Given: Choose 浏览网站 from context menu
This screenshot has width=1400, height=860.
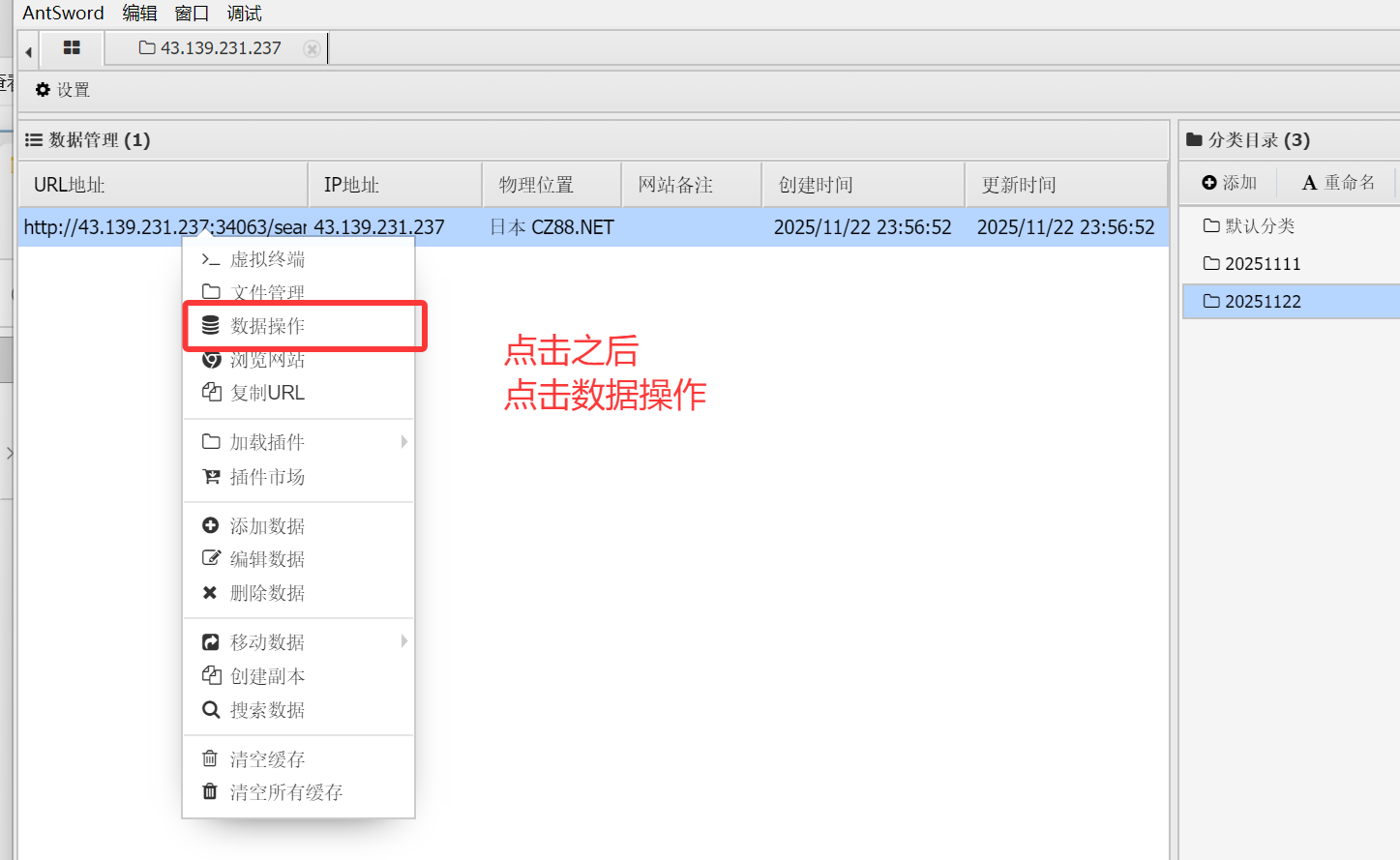Looking at the screenshot, I should click(x=299, y=360).
